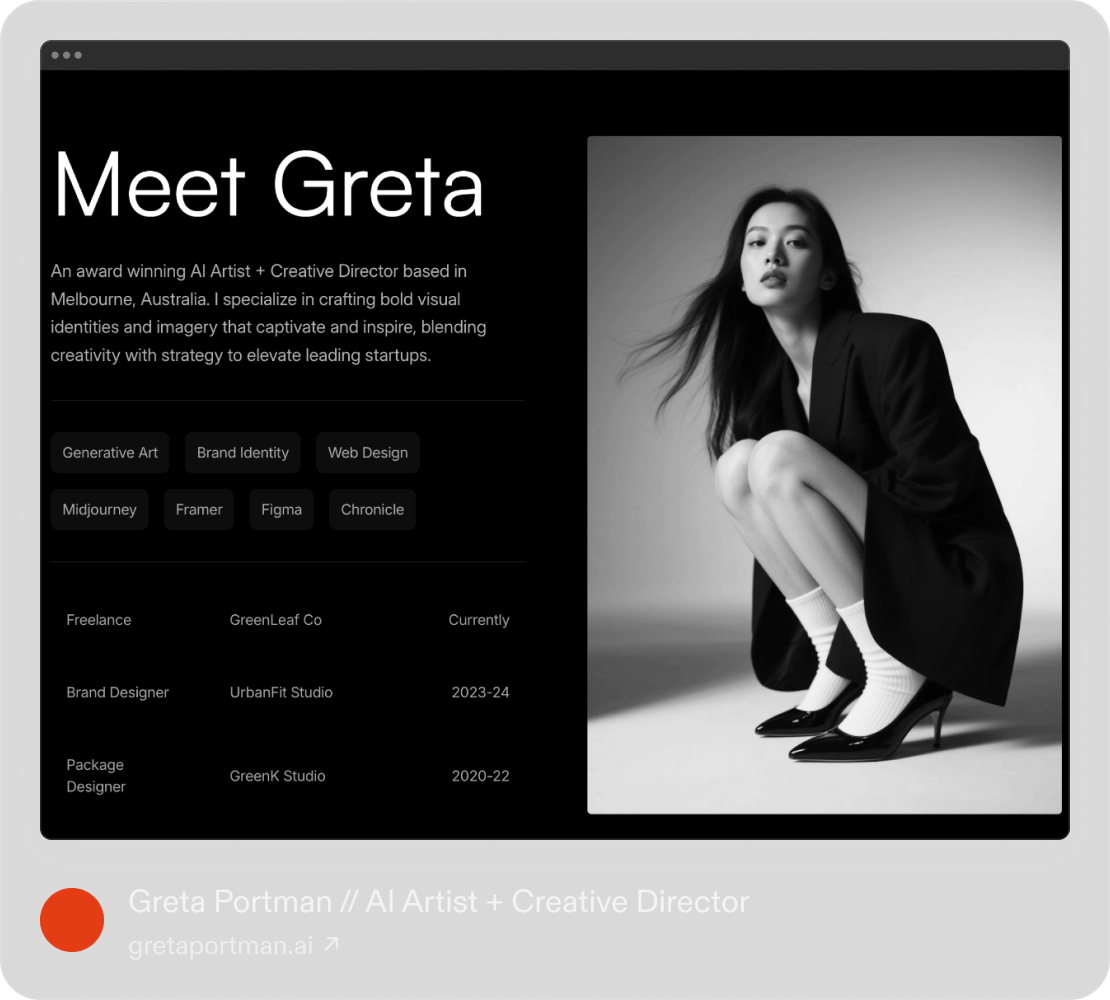Click the Framer tool tag

[199, 510]
